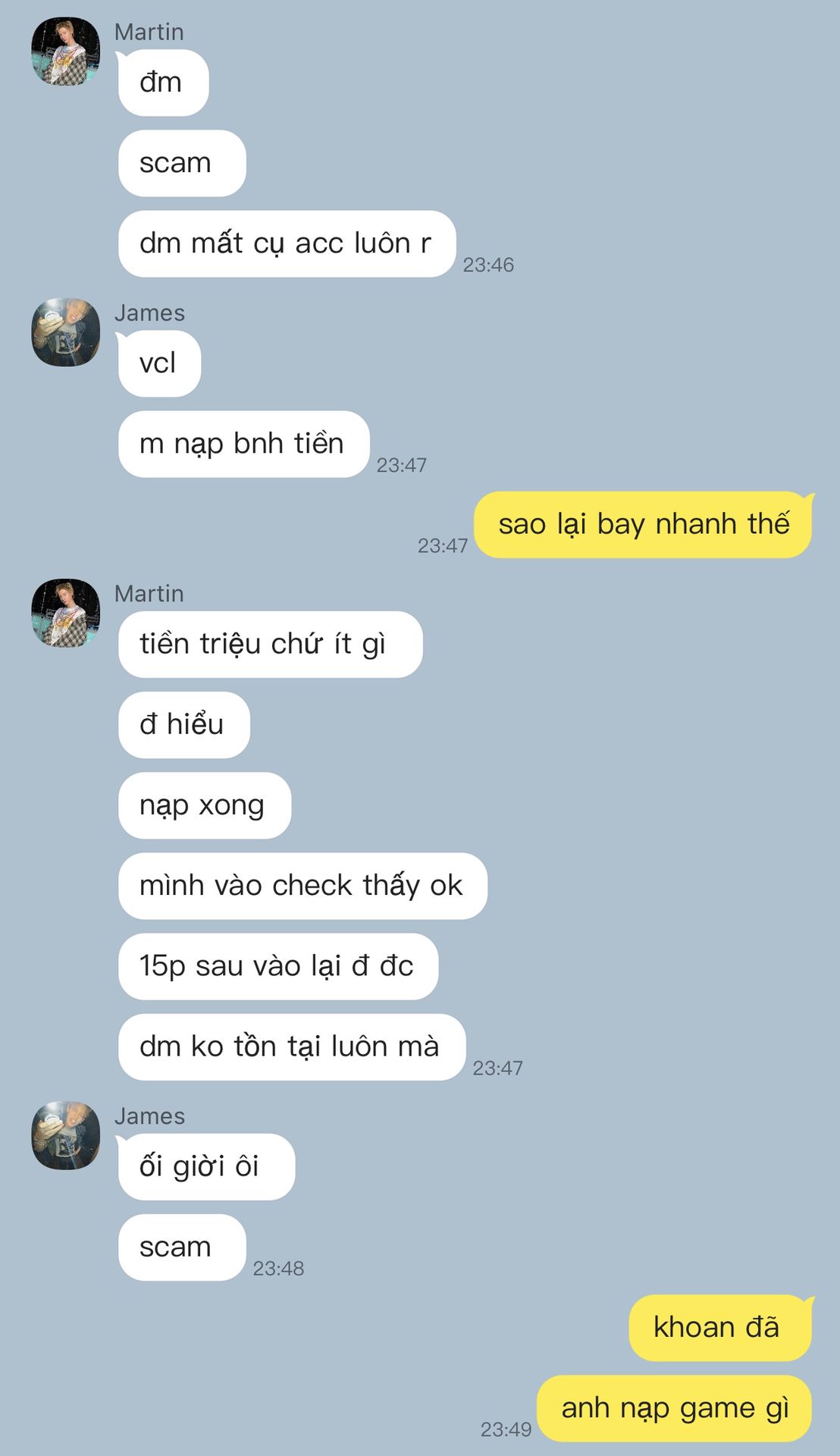Select the 'nạp xong' message bubble
The width and height of the screenshot is (840, 1456).
point(205,805)
